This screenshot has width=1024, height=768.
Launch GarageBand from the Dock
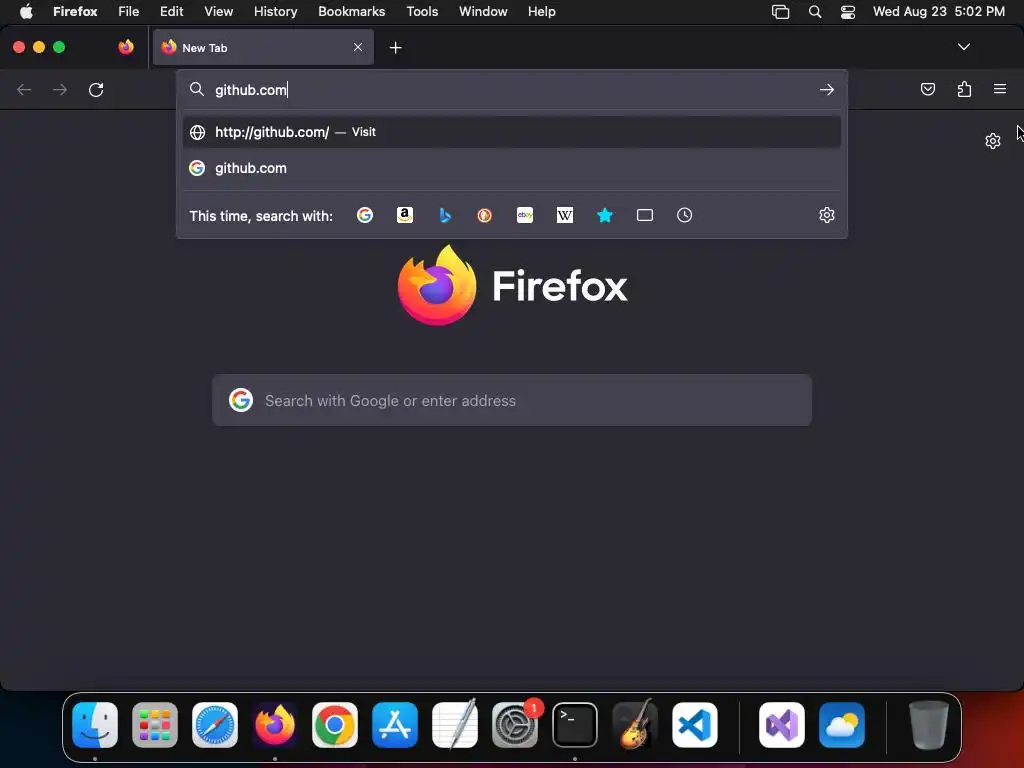pyautogui.click(x=635, y=725)
